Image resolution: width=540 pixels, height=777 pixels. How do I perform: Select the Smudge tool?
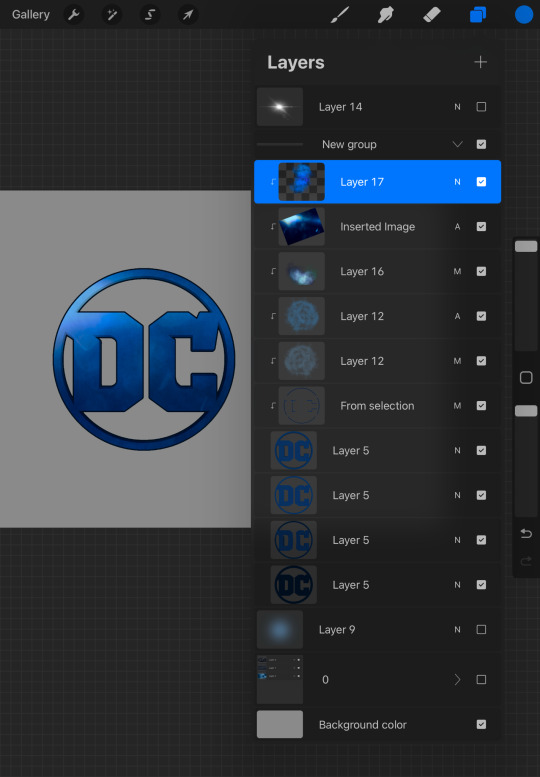coord(385,15)
